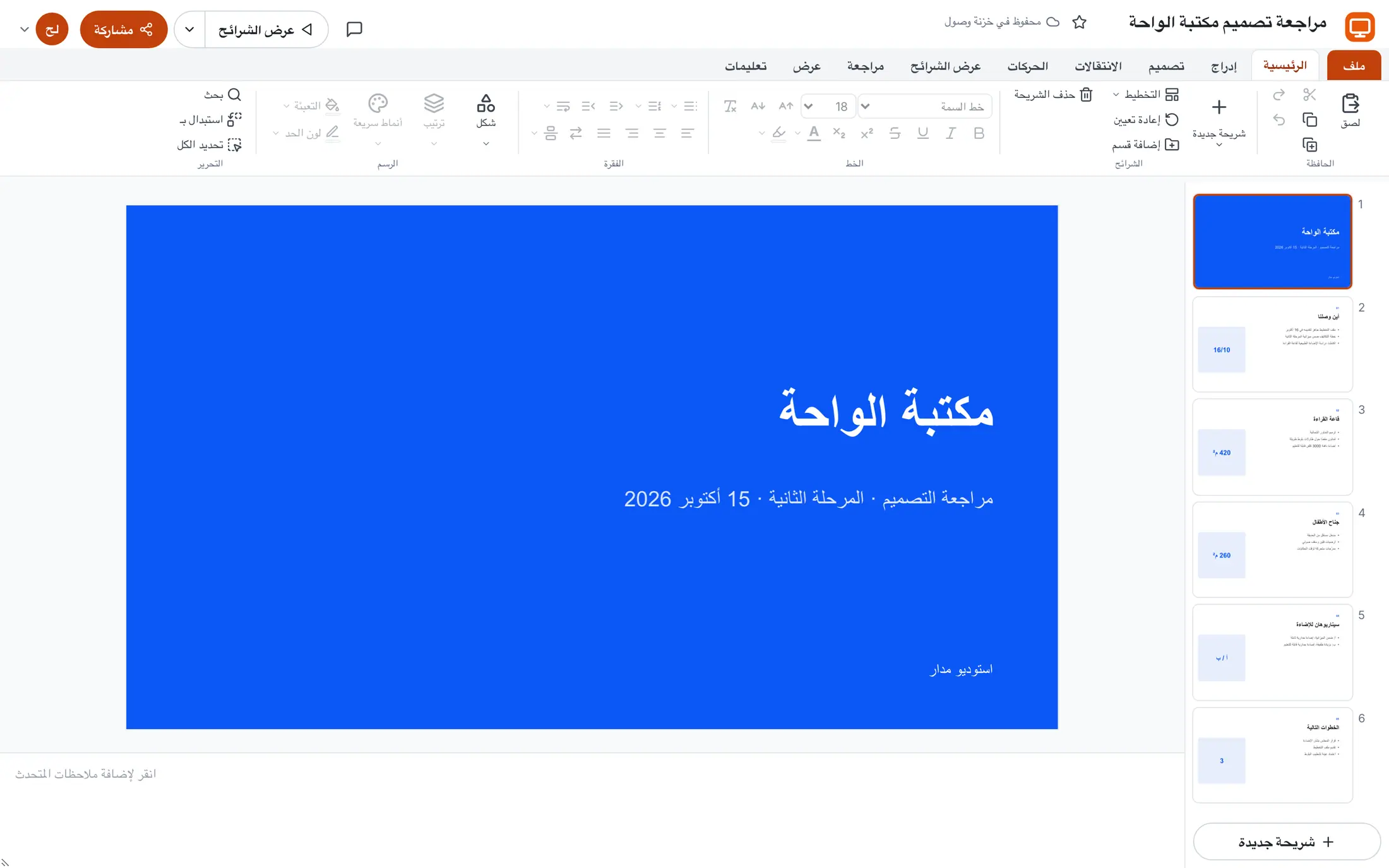The image size is (1389, 868).
Task: Toggle Subscript formatting
Action: [839, 133]
